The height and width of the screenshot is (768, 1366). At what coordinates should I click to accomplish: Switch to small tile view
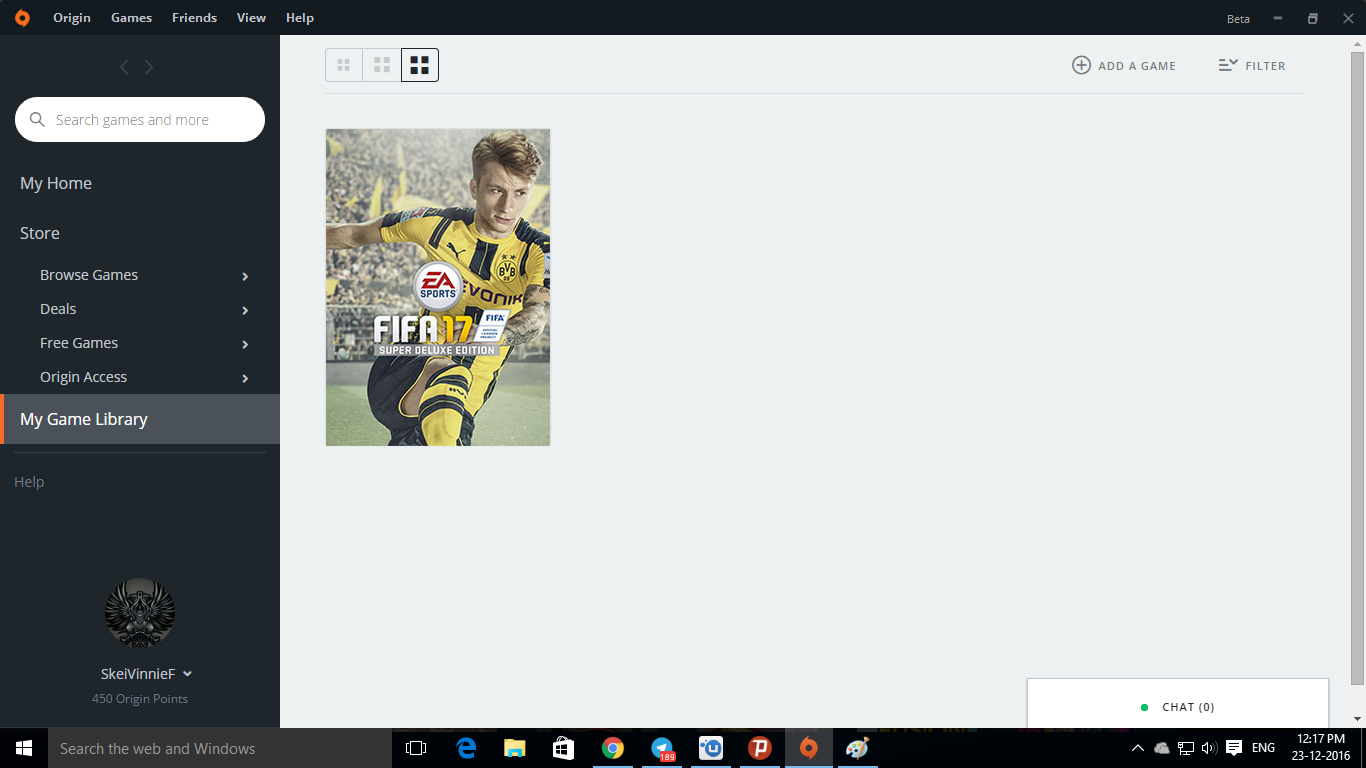(x=344, y=65)
